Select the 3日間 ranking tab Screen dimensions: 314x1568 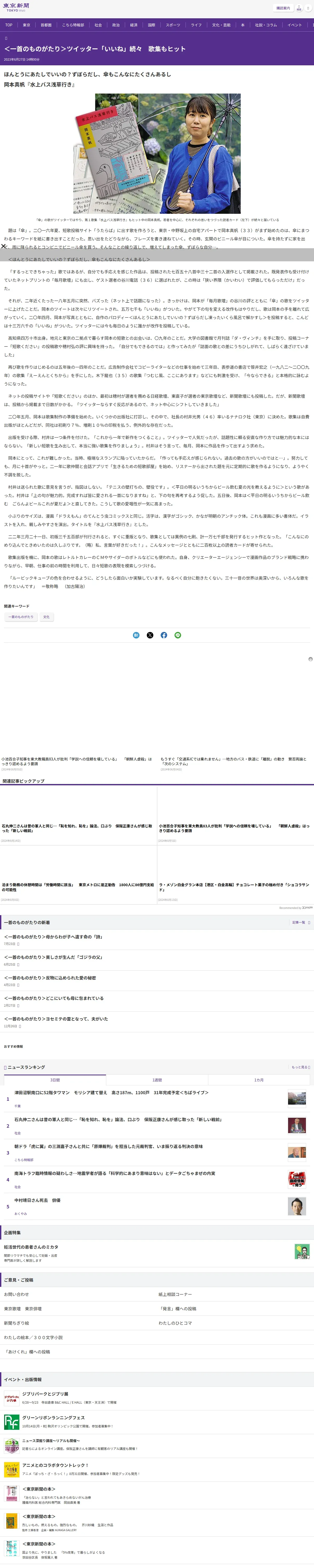tap(55, 1080)
